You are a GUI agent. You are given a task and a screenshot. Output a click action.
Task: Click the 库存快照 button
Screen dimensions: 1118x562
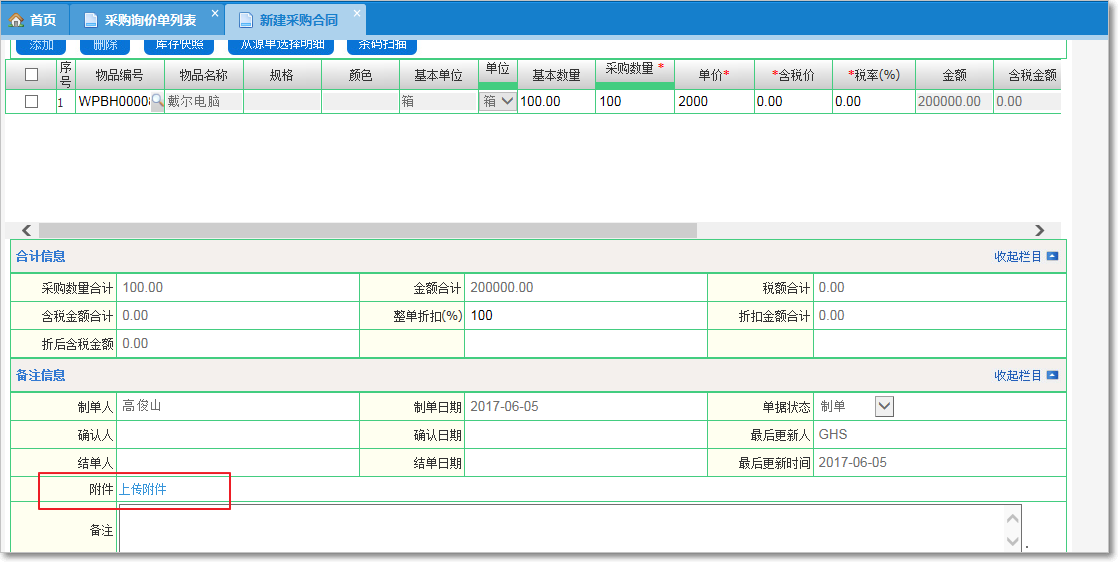(178, 45)
